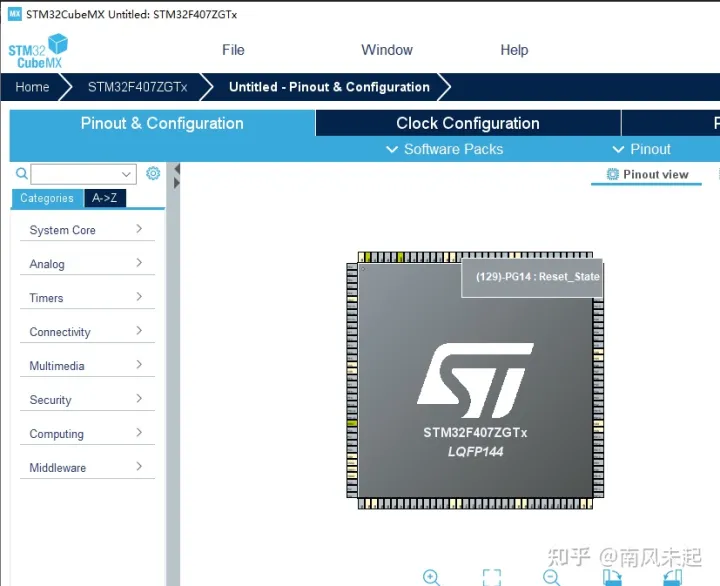Click the STM32CubeMX logo
Image resolution: width=720 pixels, height=586 pixels.
pyautogui.click(x=38, y=50)
